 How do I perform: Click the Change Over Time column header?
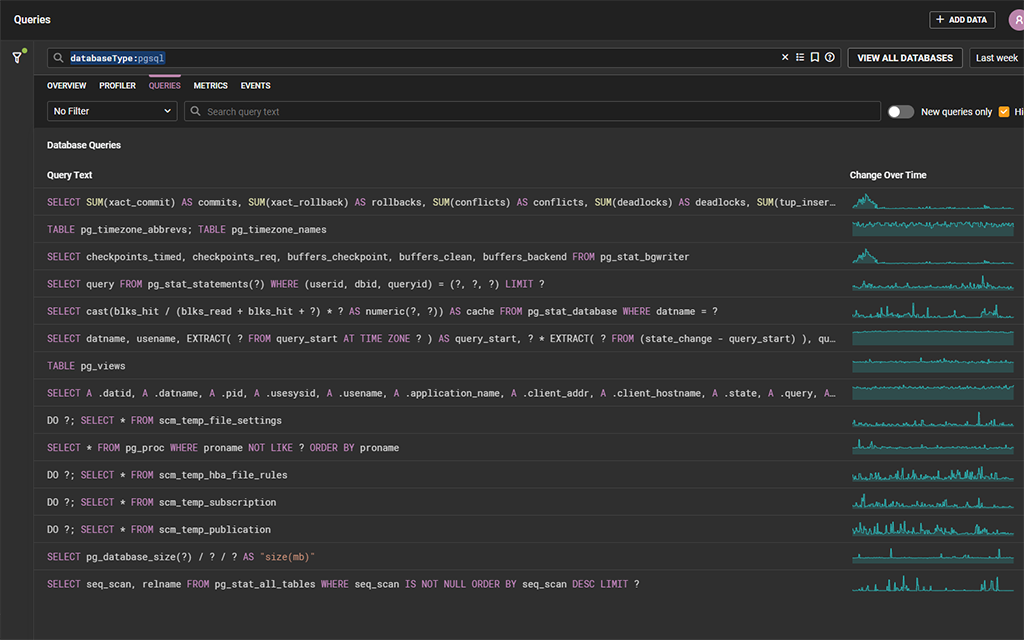(x=886, y=174)
